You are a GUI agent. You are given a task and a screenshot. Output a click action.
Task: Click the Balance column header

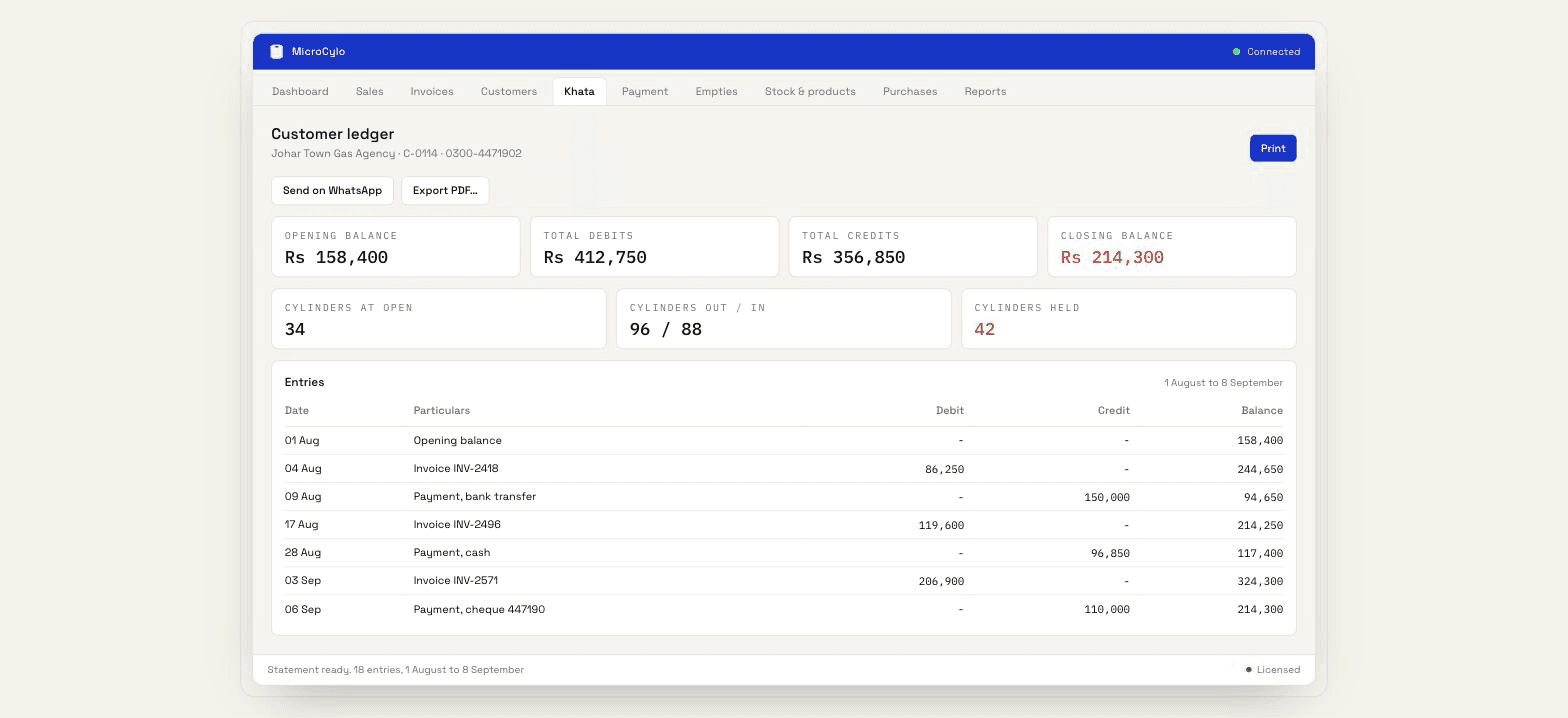point(1262,411)
